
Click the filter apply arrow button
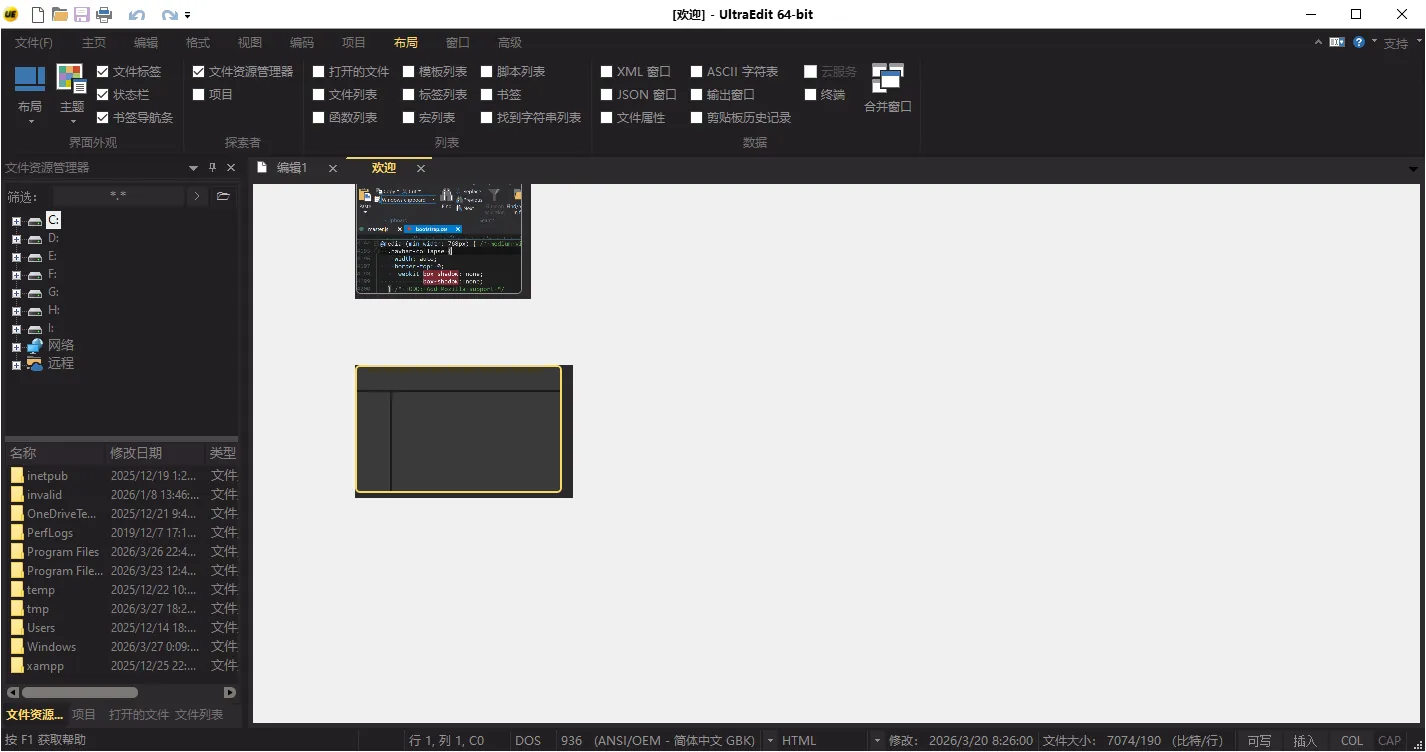pos(197,196)
